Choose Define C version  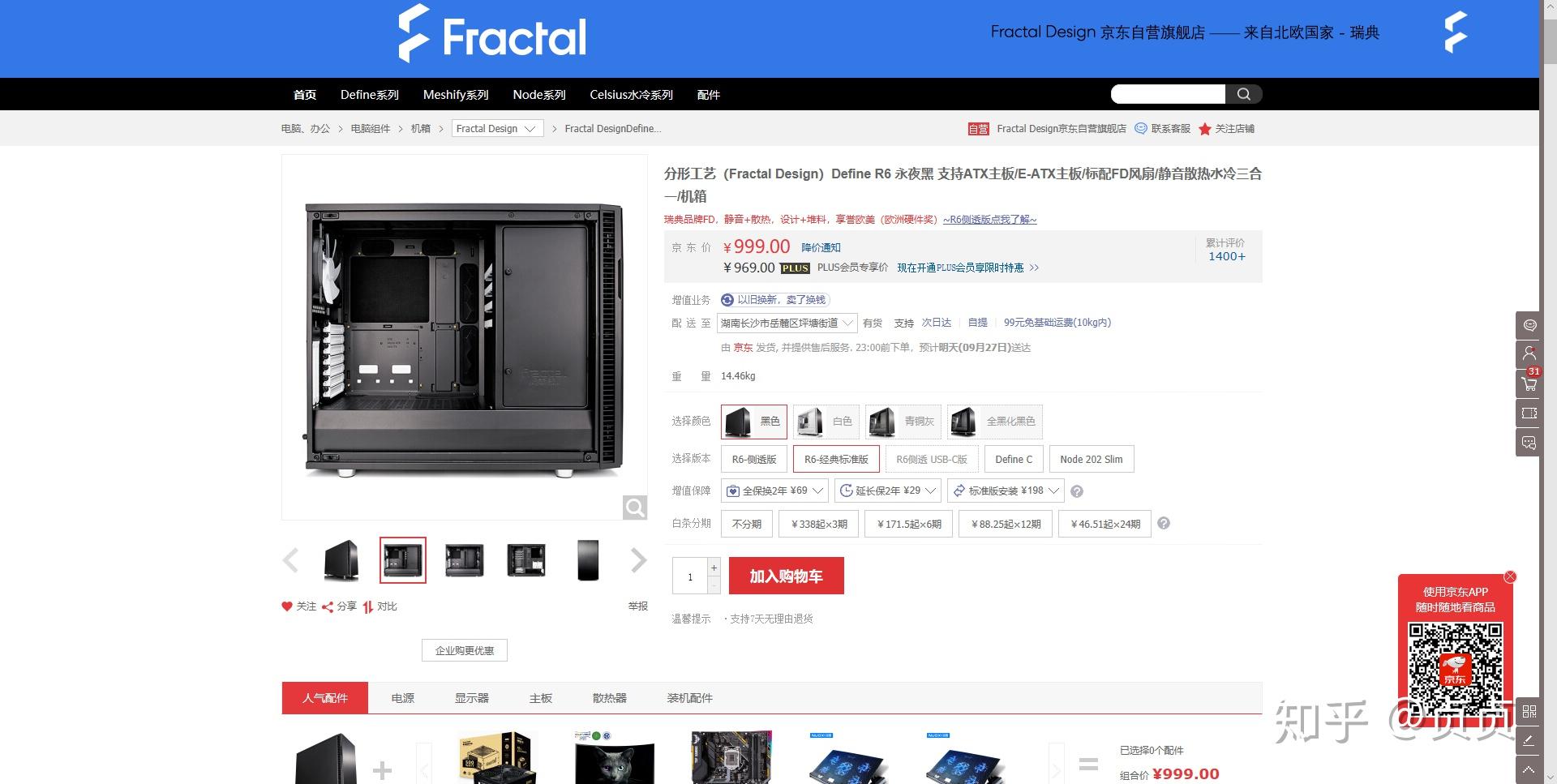click(1014, 459)
